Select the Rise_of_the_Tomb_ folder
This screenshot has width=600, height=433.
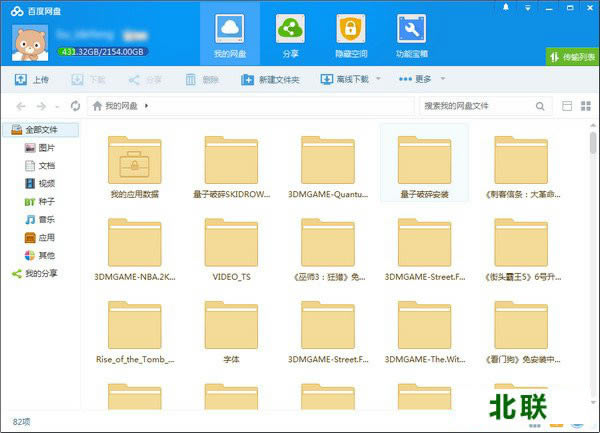click(135, 332)
